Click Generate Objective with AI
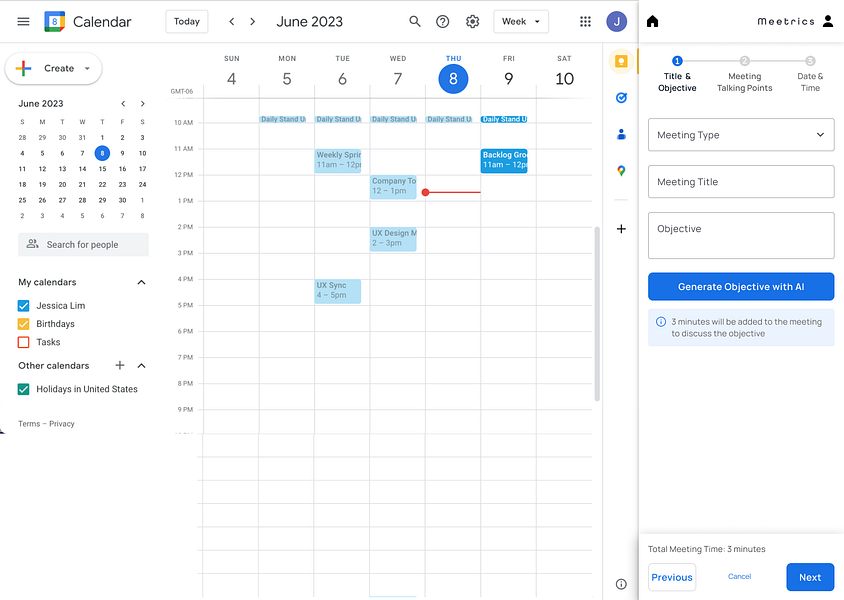The width and height of the screenshot is (844, 600). point(741,287)
